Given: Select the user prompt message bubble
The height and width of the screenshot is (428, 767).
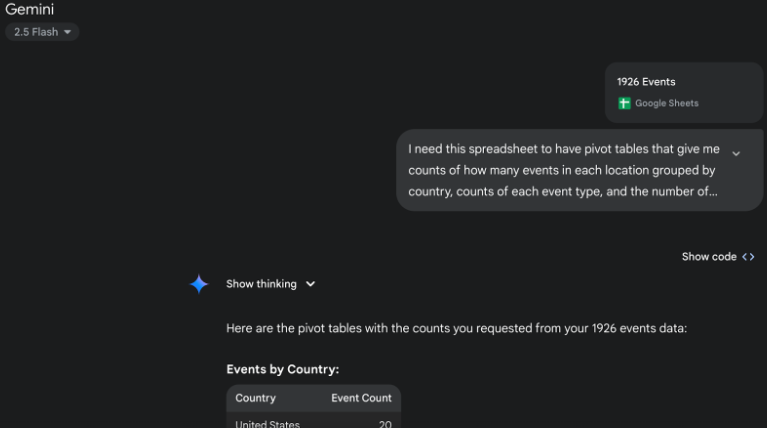Looking at the screenshot, I should (580, 170).
